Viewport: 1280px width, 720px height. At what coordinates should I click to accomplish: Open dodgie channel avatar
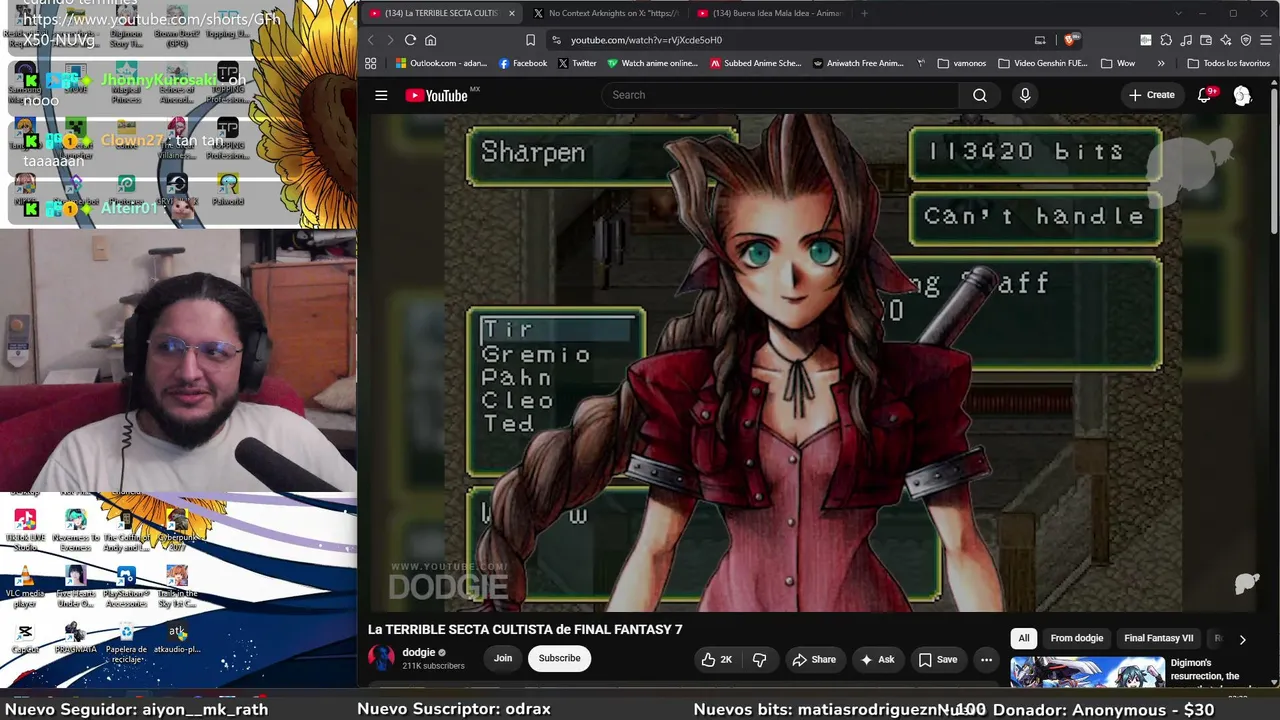point(381,658)
